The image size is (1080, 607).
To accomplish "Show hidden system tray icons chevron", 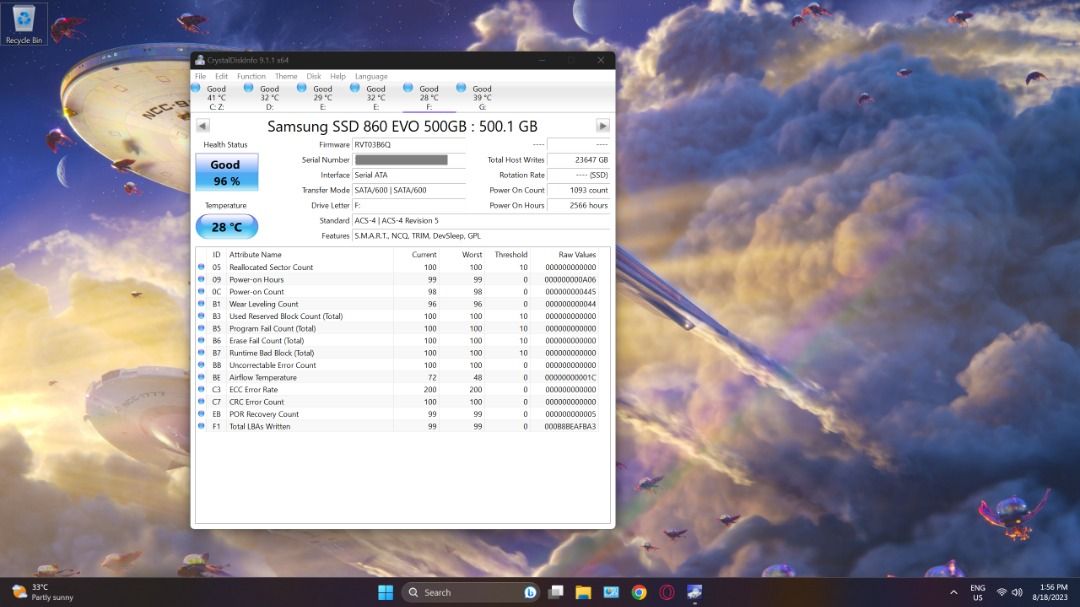I will (x=953, y=593).
